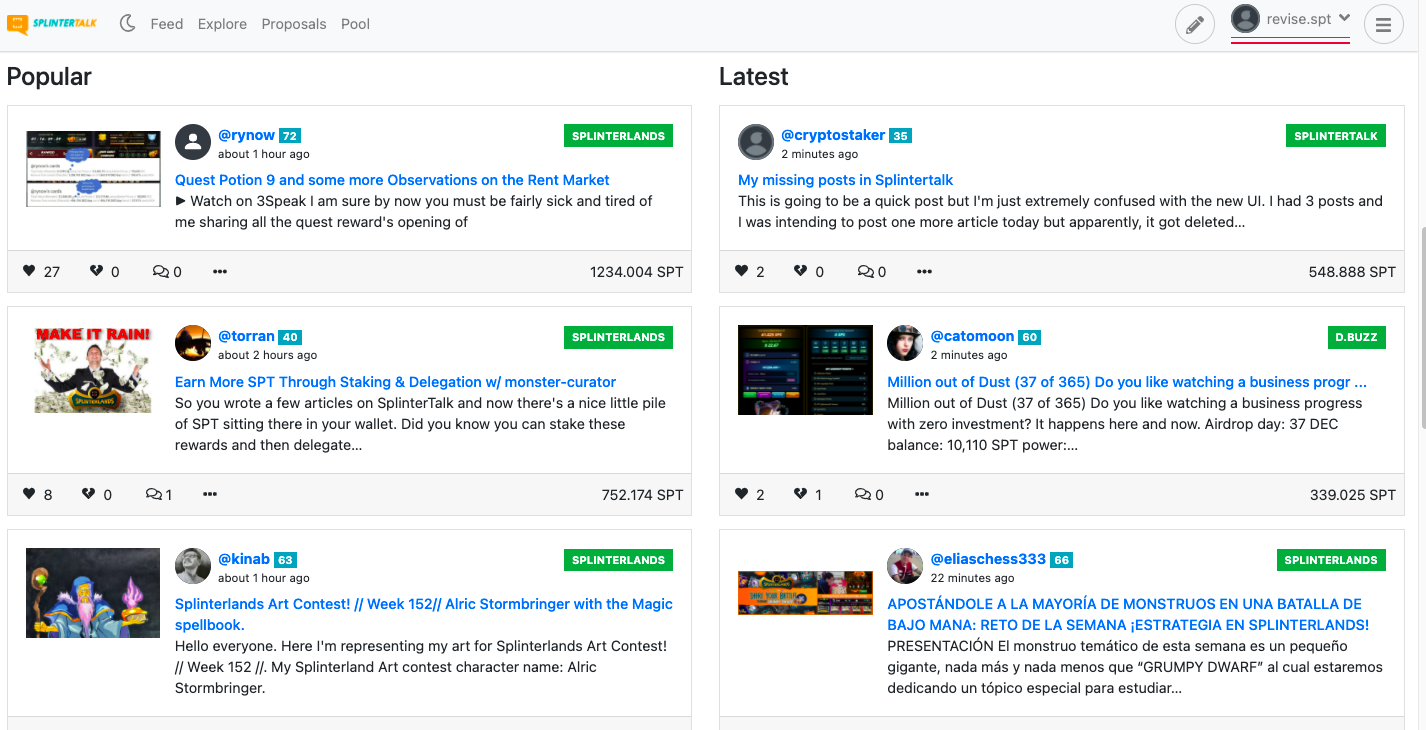This screenshot has height=730, width=1426.
Task: Upvote the Earn More SPT post
Action: (x=29, y=494)
